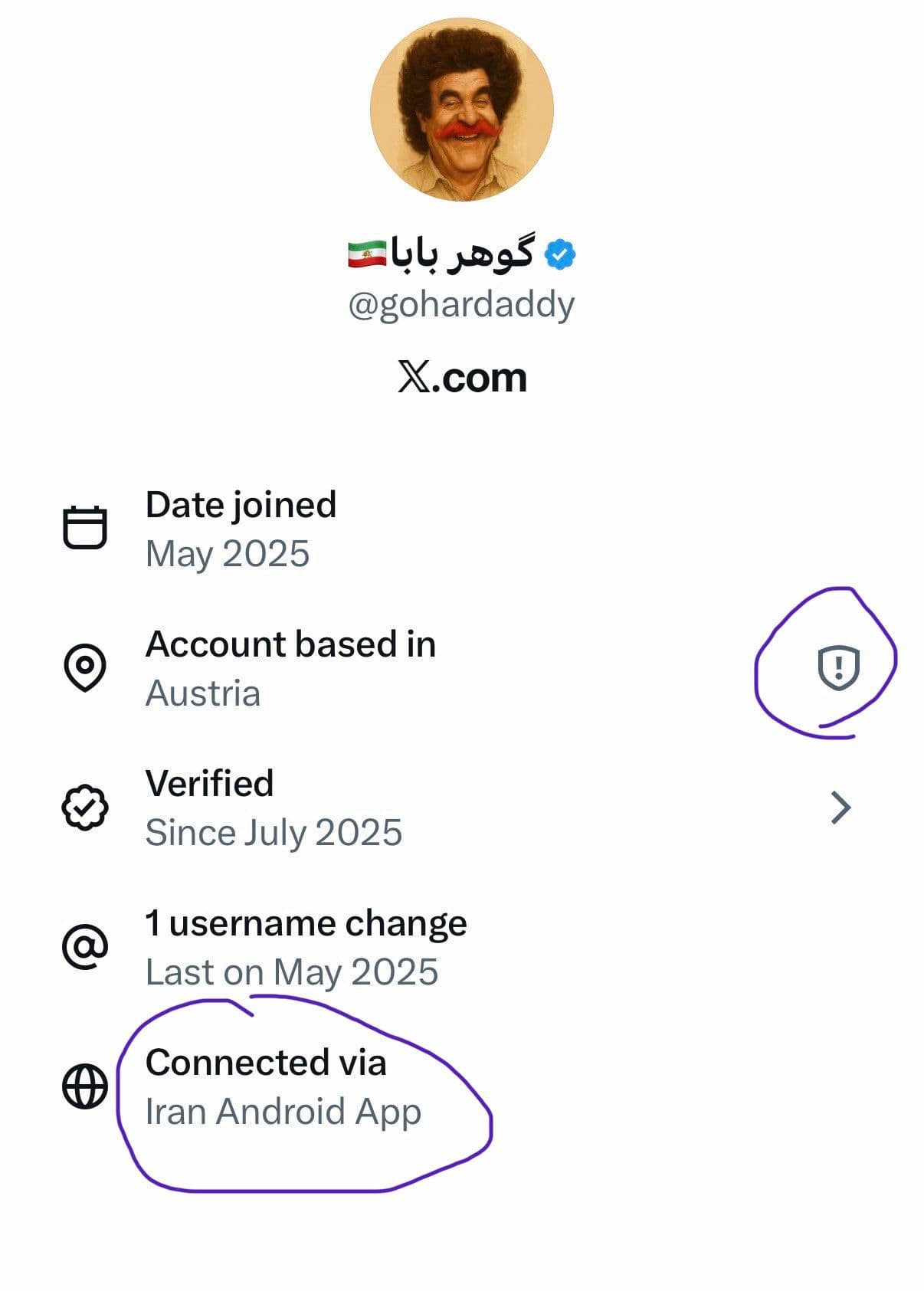
Task: Click the @gohardaddy handle
Action: (x=461, y=305)
